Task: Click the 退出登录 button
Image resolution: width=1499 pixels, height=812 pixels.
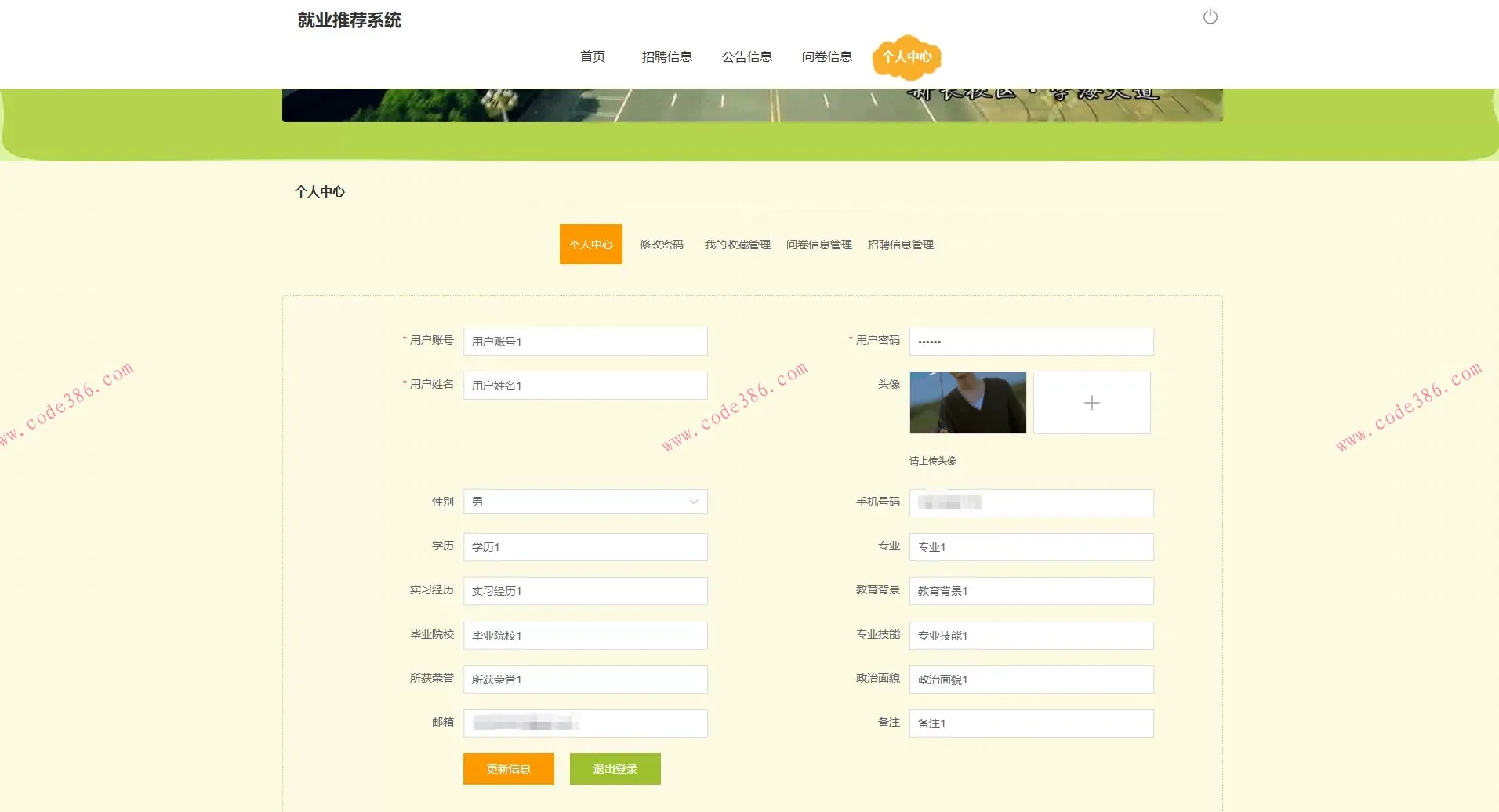Action: 615,769
